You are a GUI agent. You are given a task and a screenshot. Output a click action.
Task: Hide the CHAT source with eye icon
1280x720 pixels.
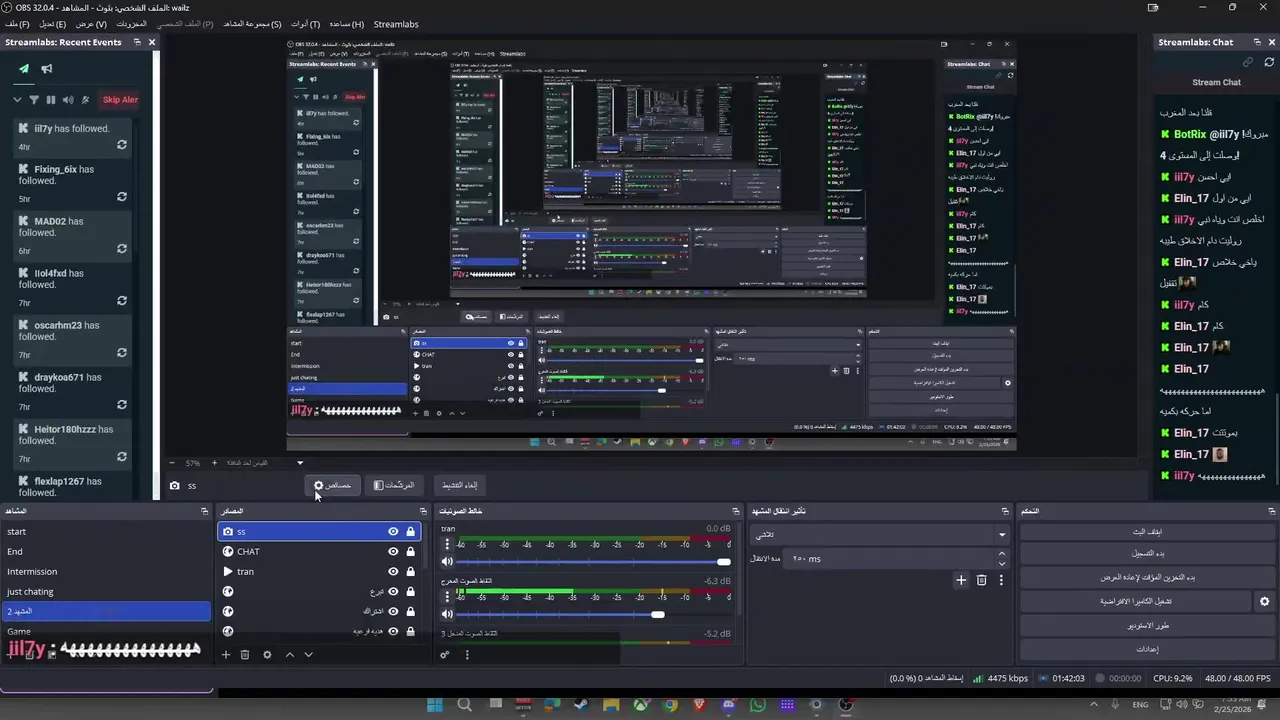coord(393,551)
